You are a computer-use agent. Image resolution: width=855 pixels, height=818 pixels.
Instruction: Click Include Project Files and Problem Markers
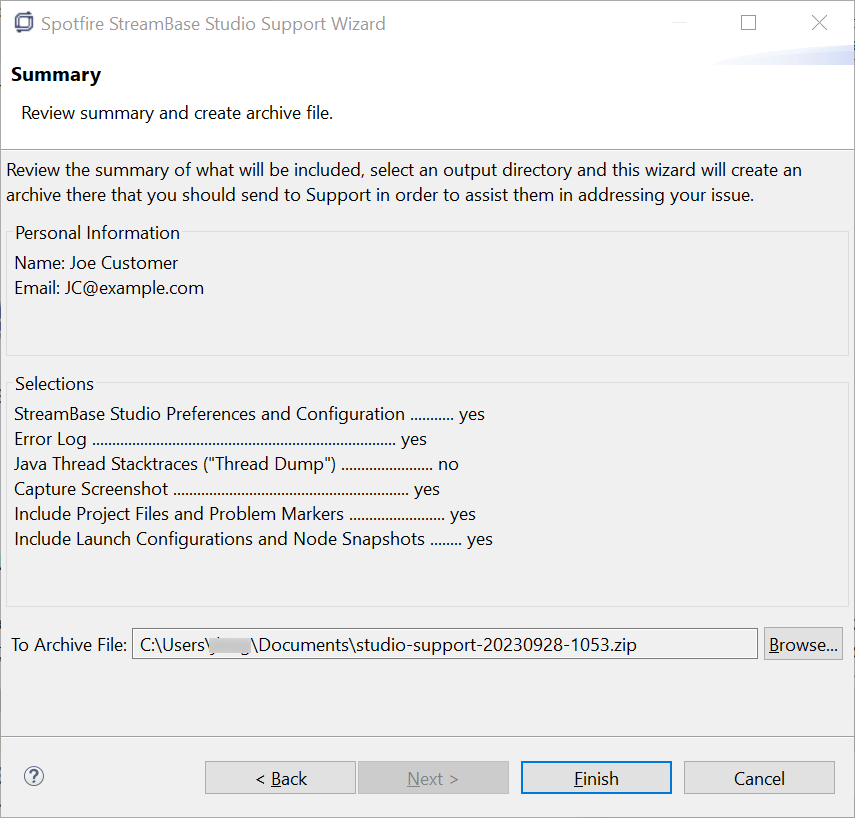click(x=245, y=514)
